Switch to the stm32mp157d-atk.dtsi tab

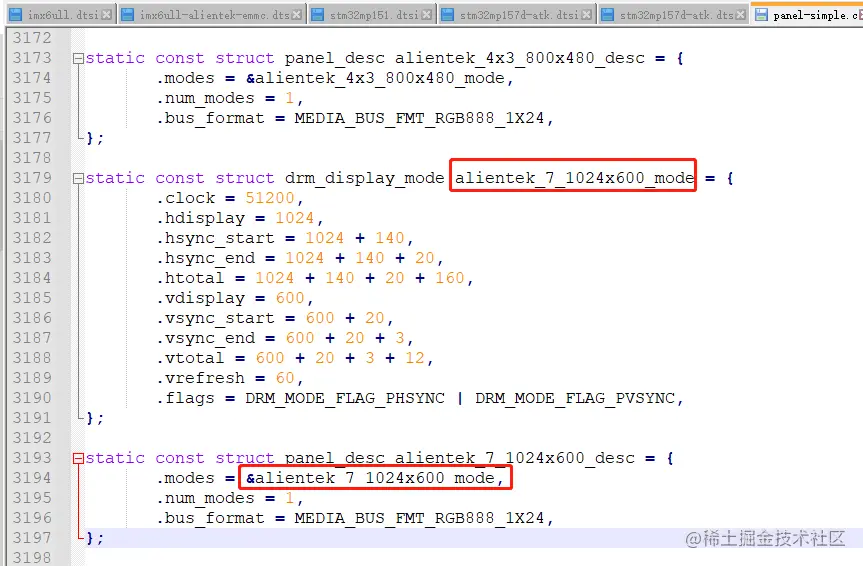click(518, 14)
